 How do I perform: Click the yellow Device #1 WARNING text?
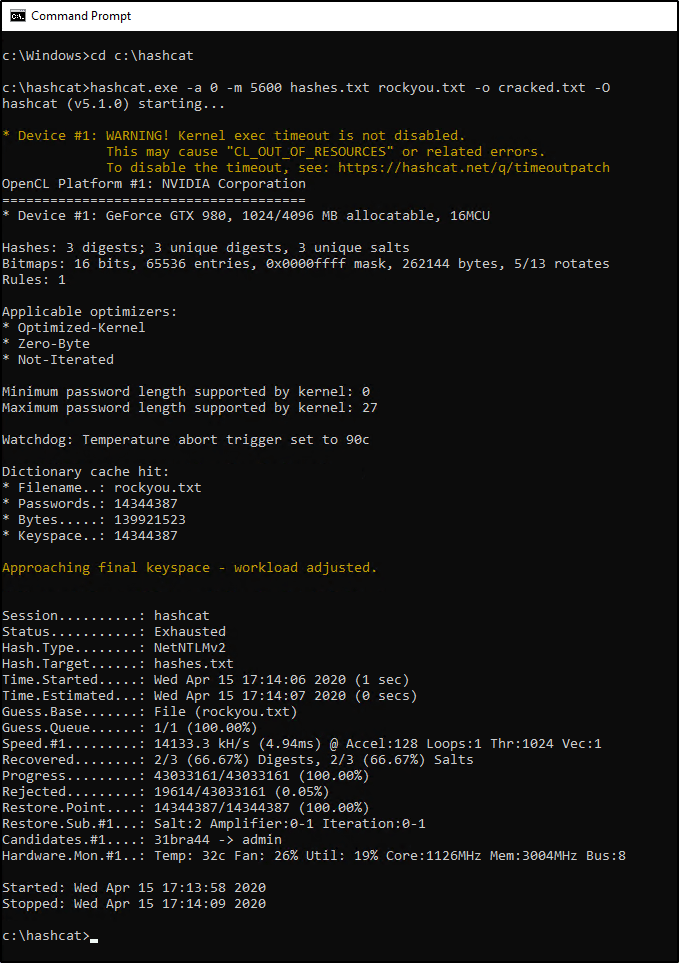point(233,136)
